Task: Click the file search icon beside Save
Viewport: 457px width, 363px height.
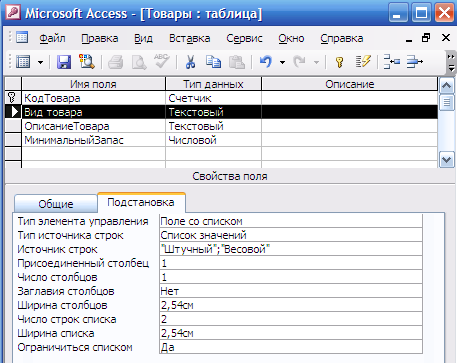Action: click(87, 62)
